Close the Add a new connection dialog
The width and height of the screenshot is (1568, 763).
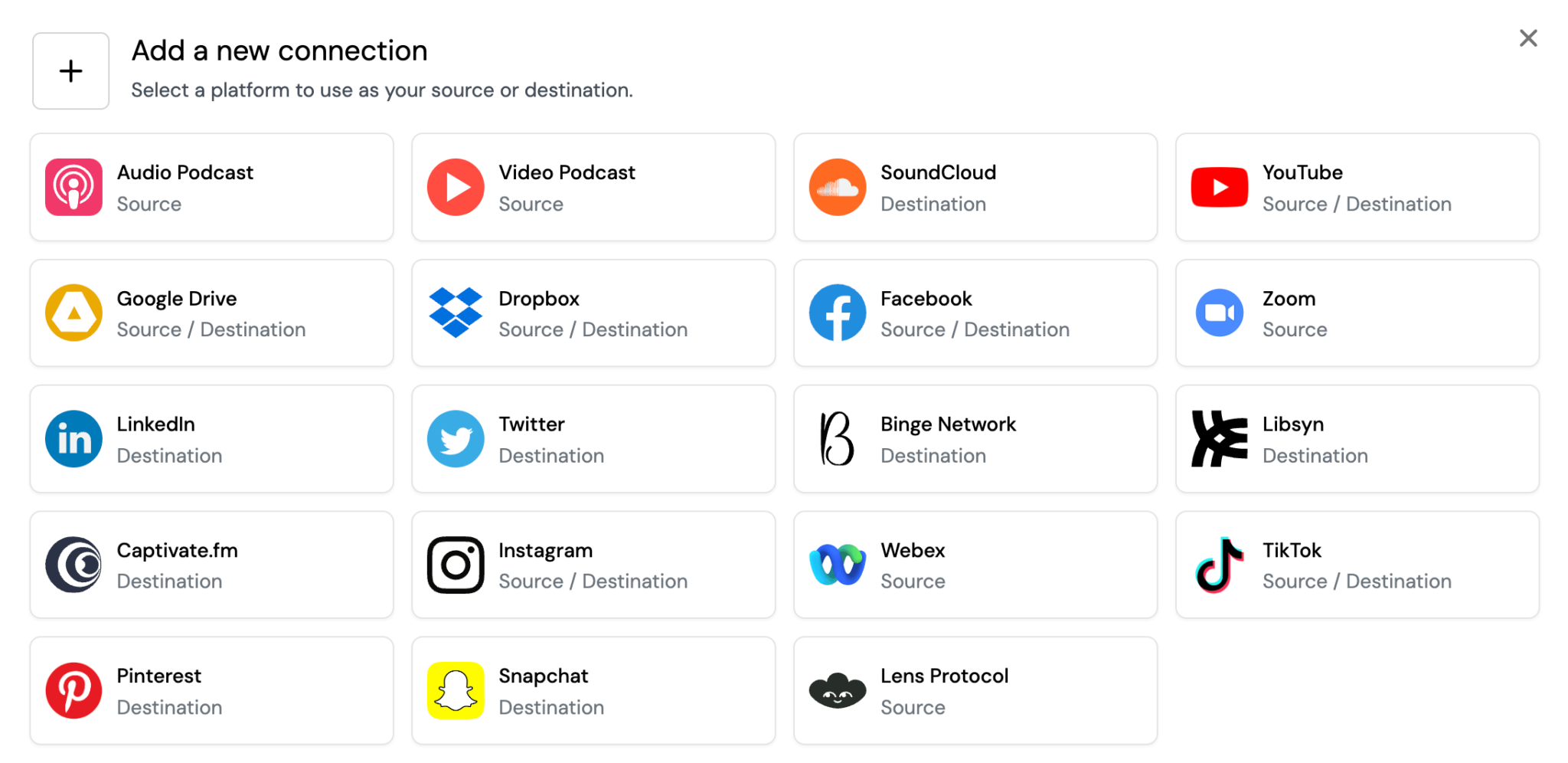point(1528,38)
